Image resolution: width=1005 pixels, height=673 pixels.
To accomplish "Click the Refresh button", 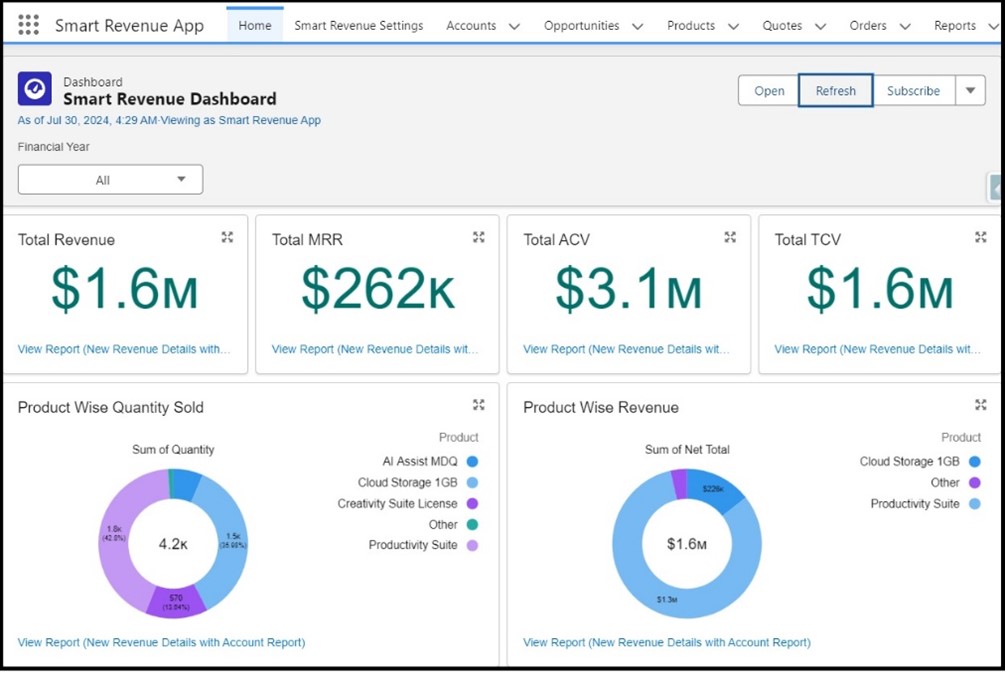I will [835, 90].
